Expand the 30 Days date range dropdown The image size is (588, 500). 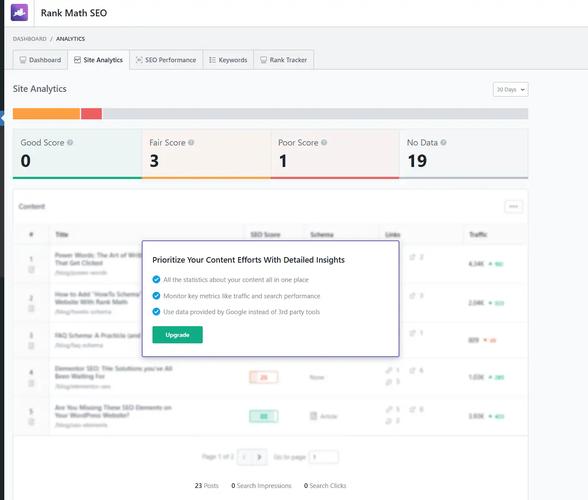coord(510,89)
